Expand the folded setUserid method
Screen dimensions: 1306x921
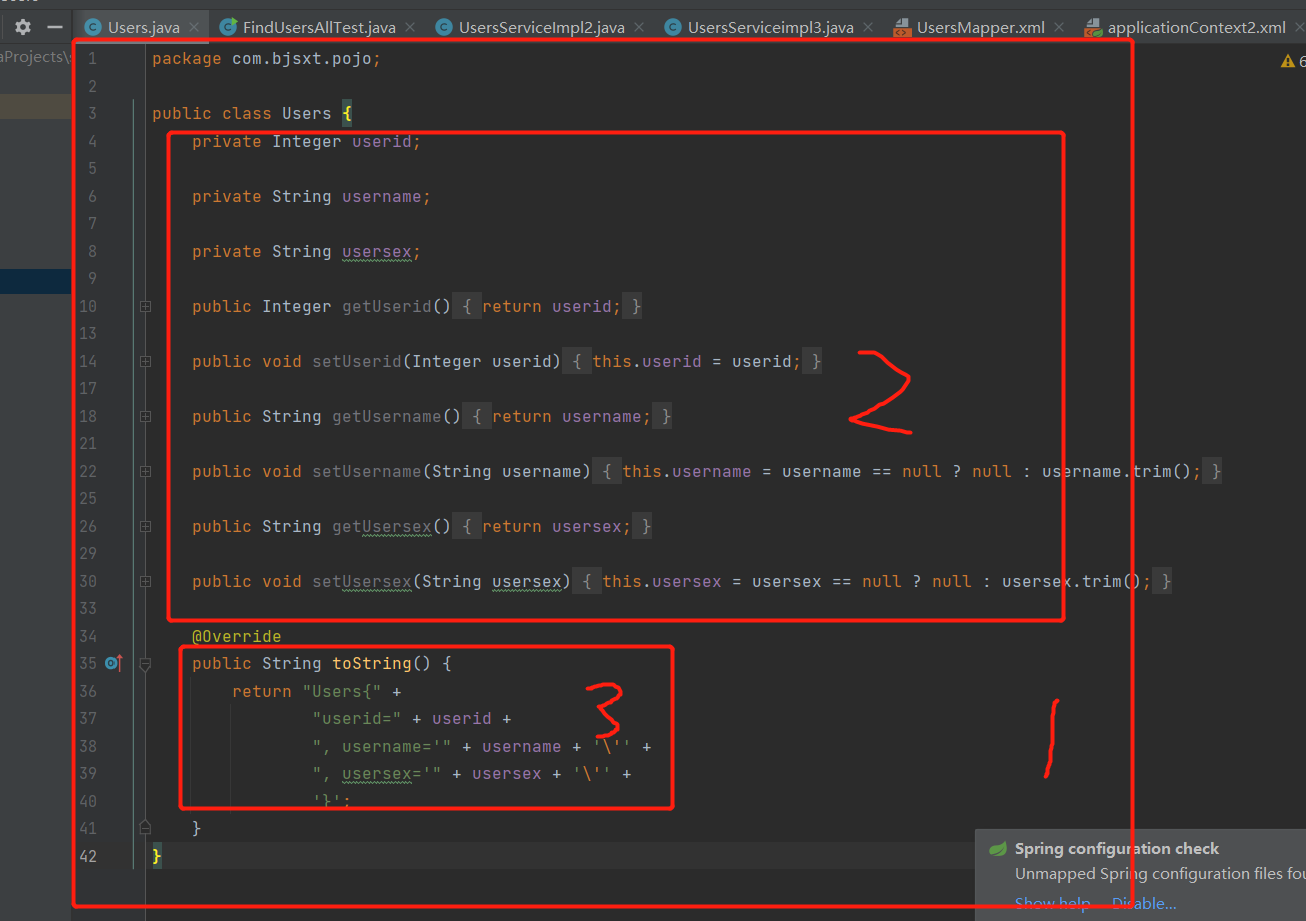coord(145,362)
